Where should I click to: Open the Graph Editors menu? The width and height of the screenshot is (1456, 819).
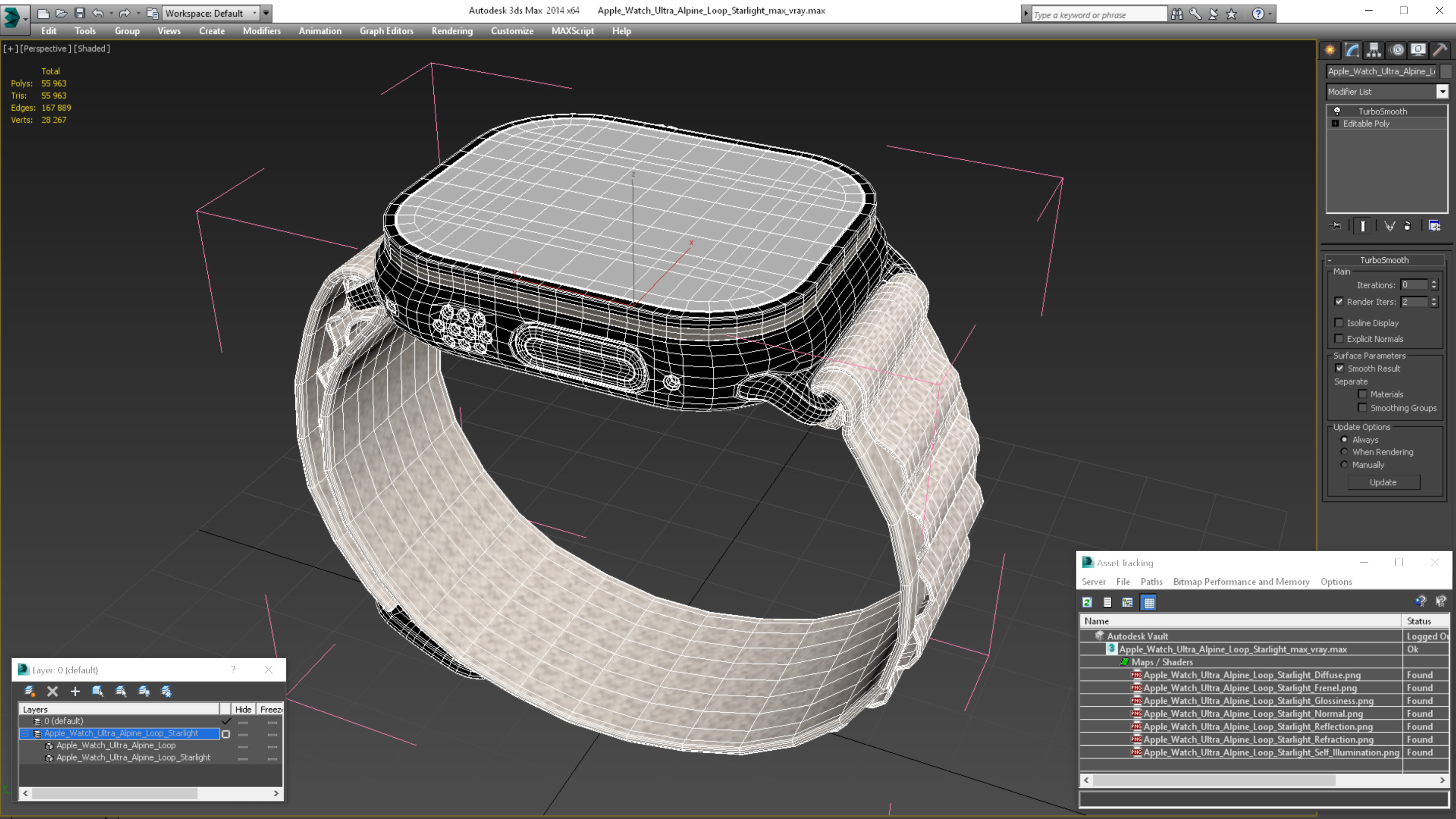pos(387,31)
